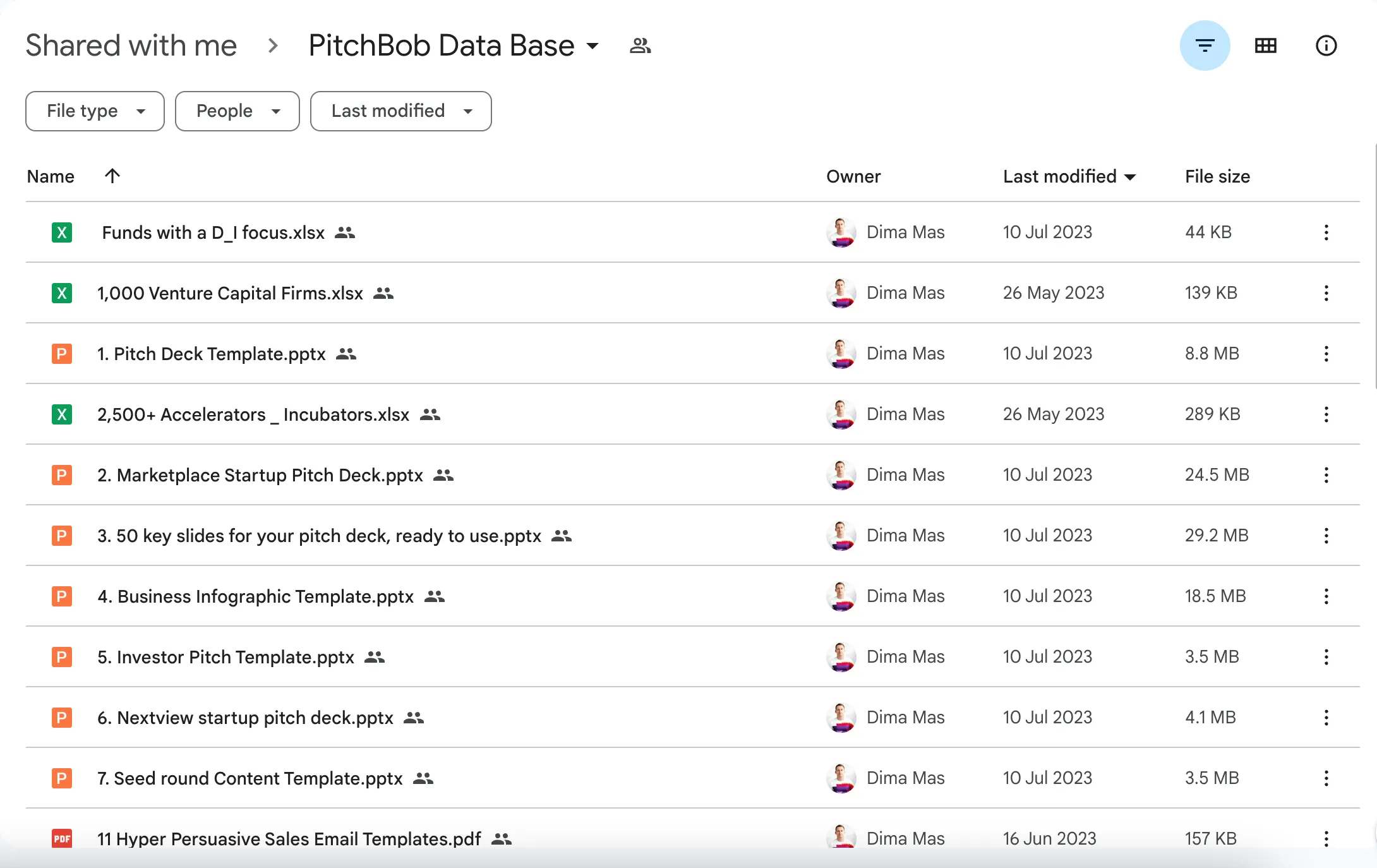
Task: Click the shared-people icon next to Investor Pitch Template
Action: coord(374,658)
